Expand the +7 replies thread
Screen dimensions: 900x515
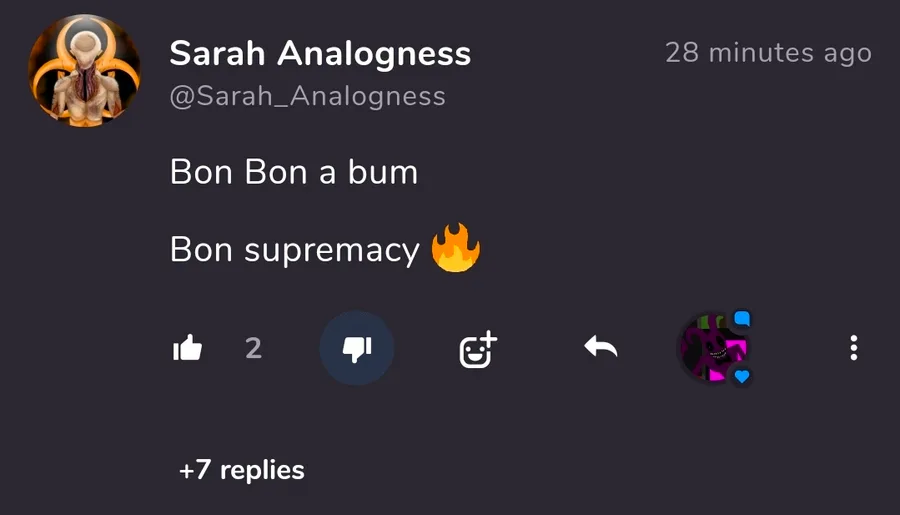coord(242,470)
